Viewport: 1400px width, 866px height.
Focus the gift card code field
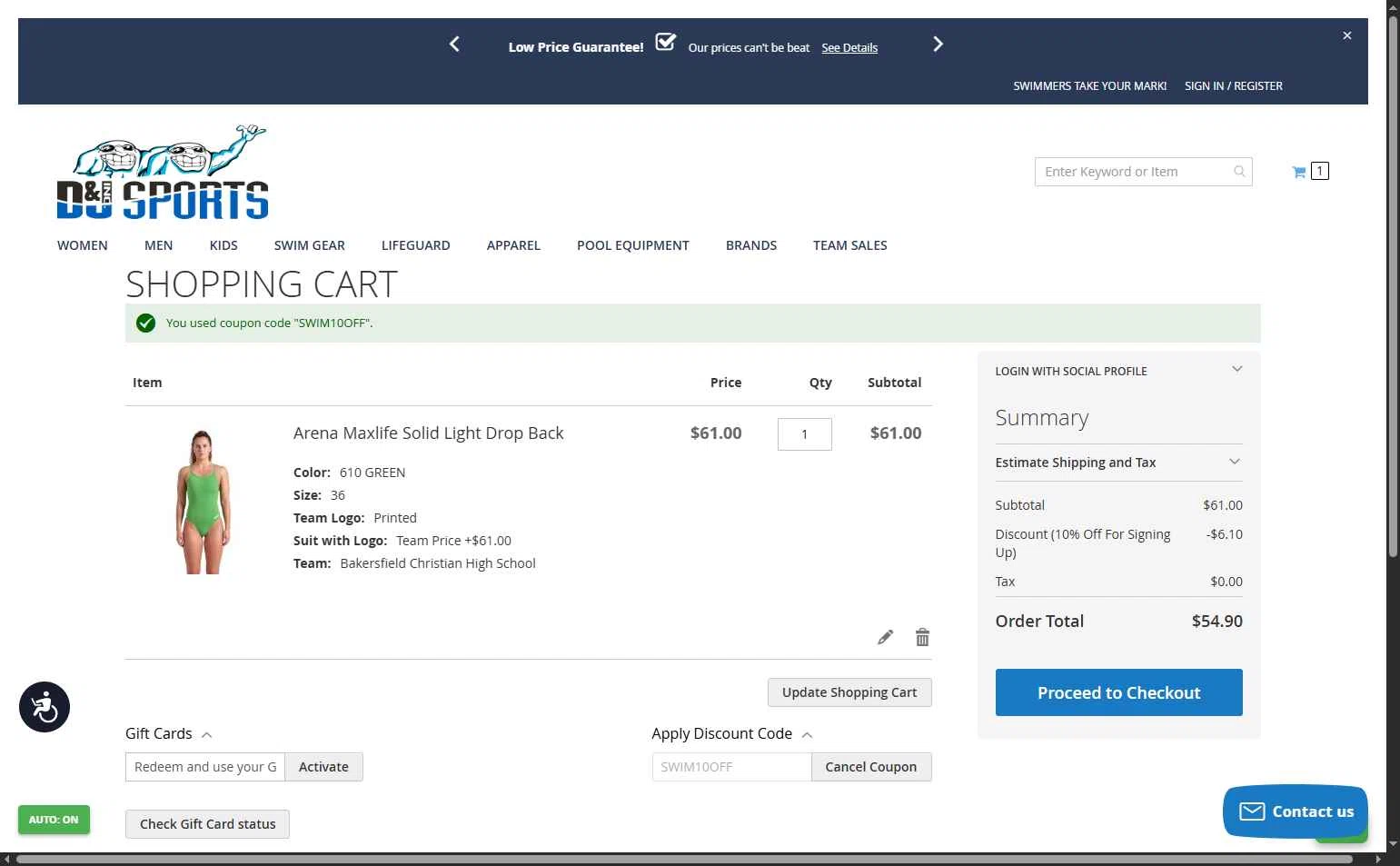205,767
